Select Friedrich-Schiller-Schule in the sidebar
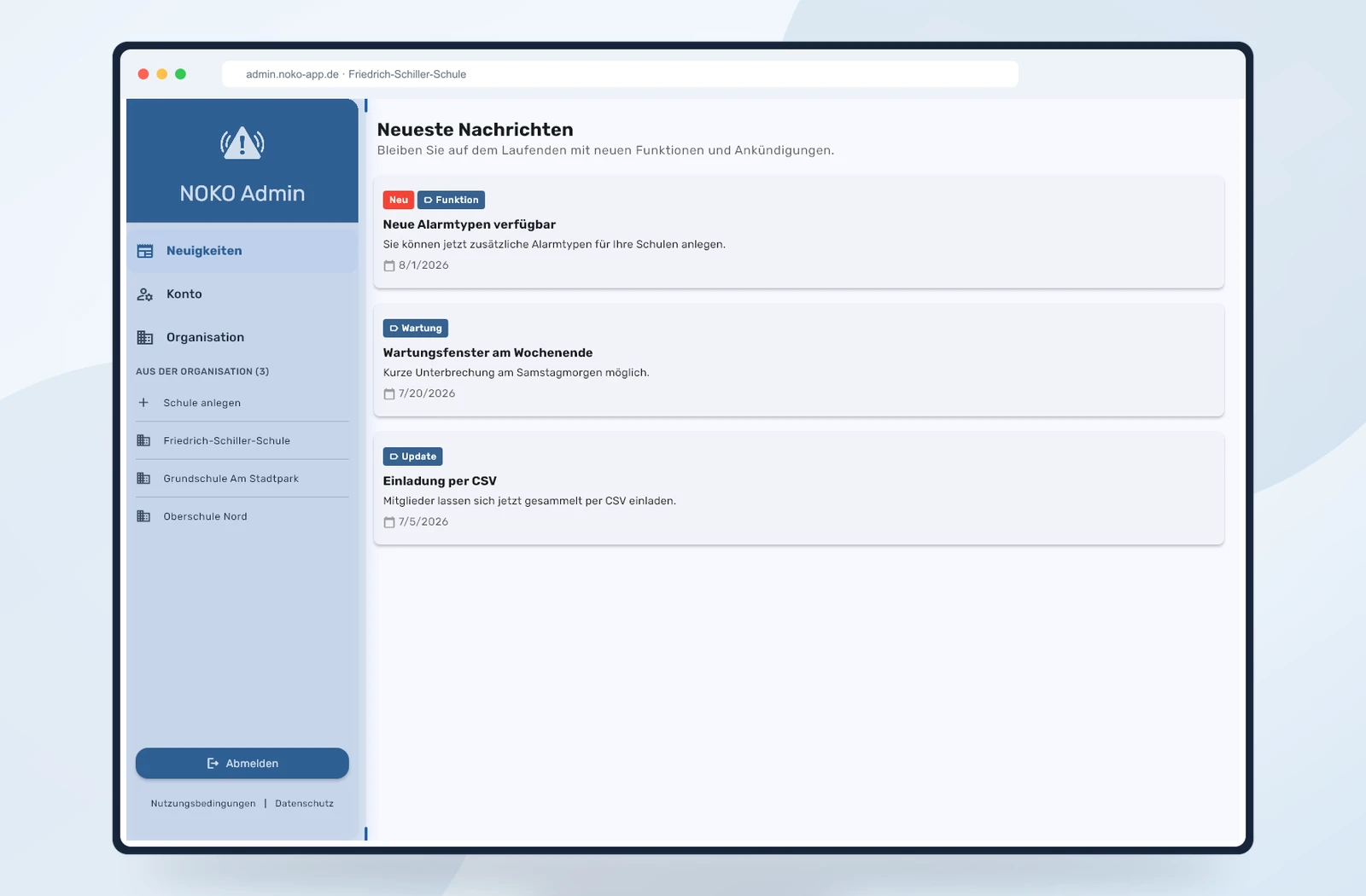 pos(242,440)
